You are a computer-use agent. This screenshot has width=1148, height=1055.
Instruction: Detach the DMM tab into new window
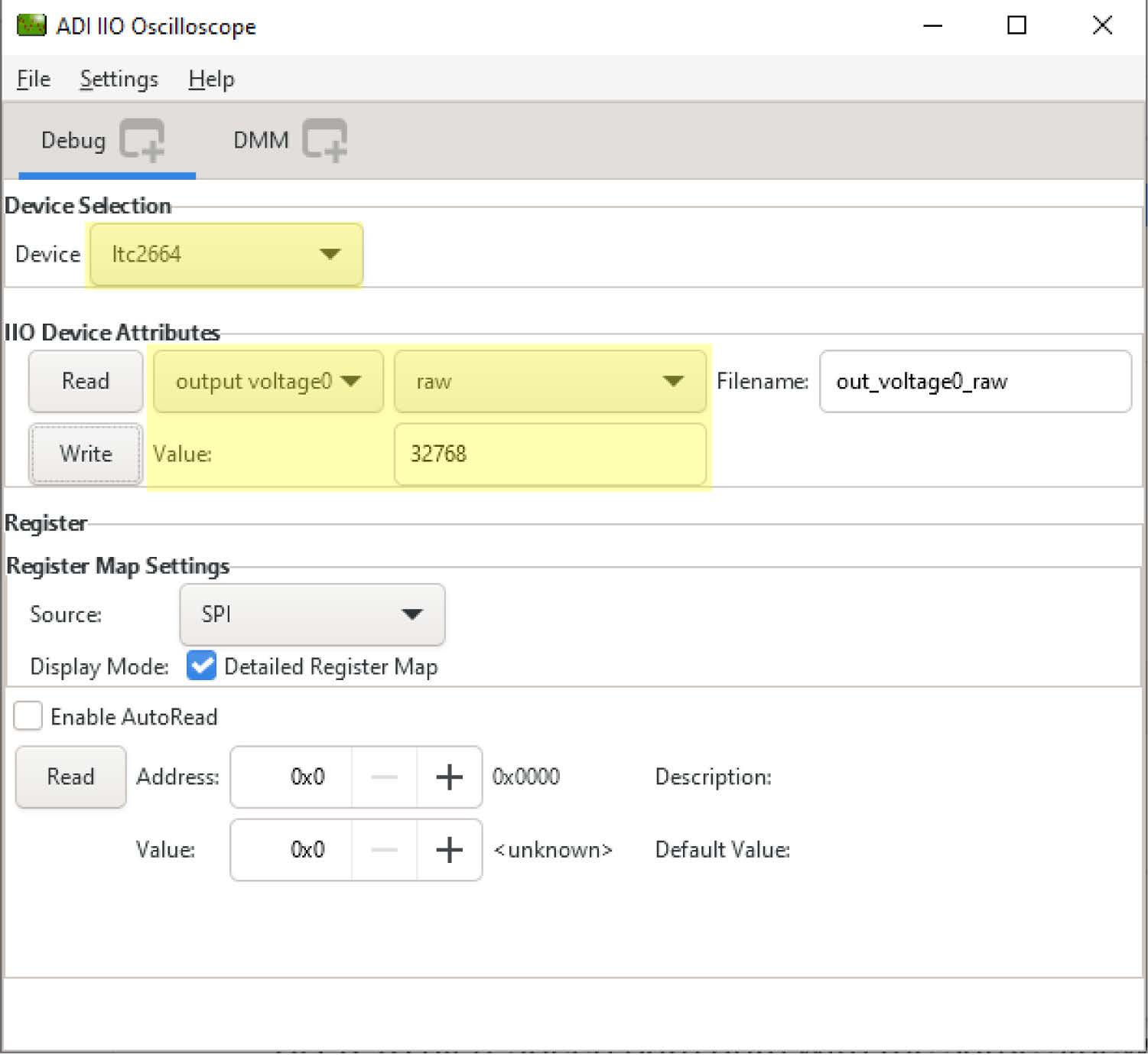[x=324, y=141]
